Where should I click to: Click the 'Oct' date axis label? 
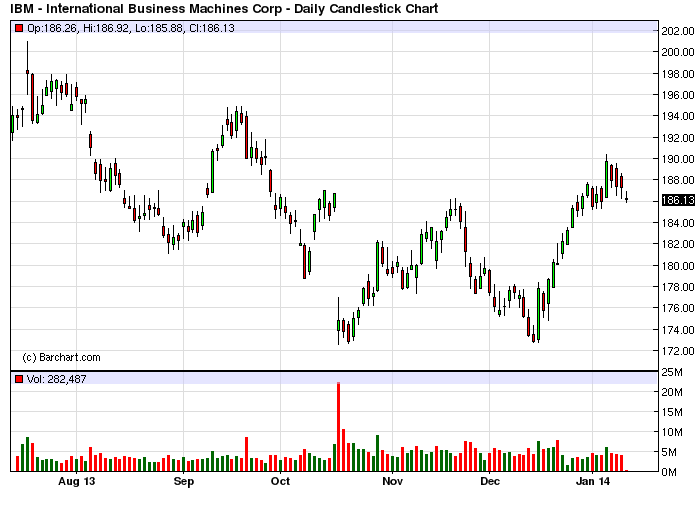pos(280,481)
